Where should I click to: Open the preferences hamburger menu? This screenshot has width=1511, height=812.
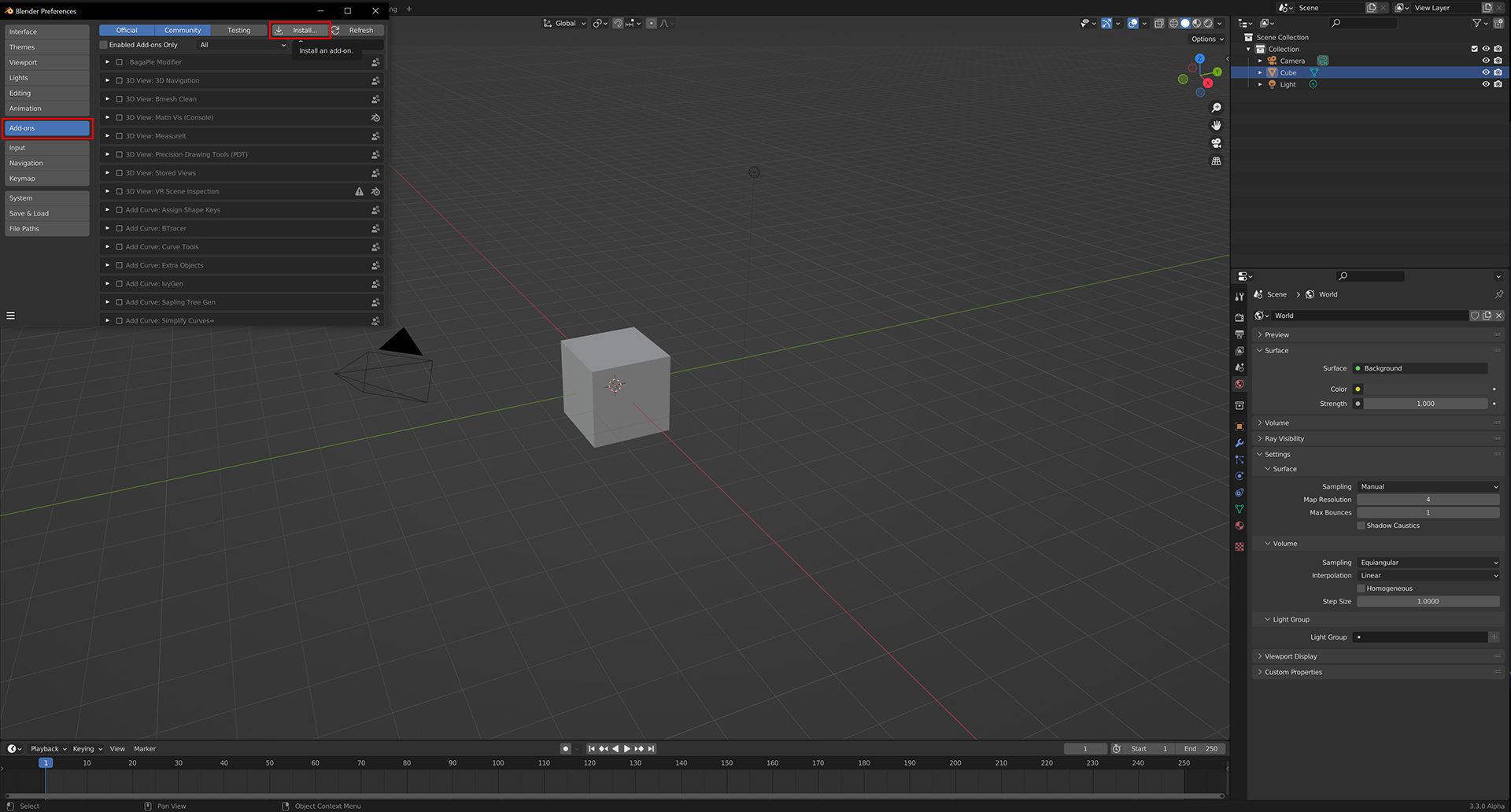click(11, 316)
